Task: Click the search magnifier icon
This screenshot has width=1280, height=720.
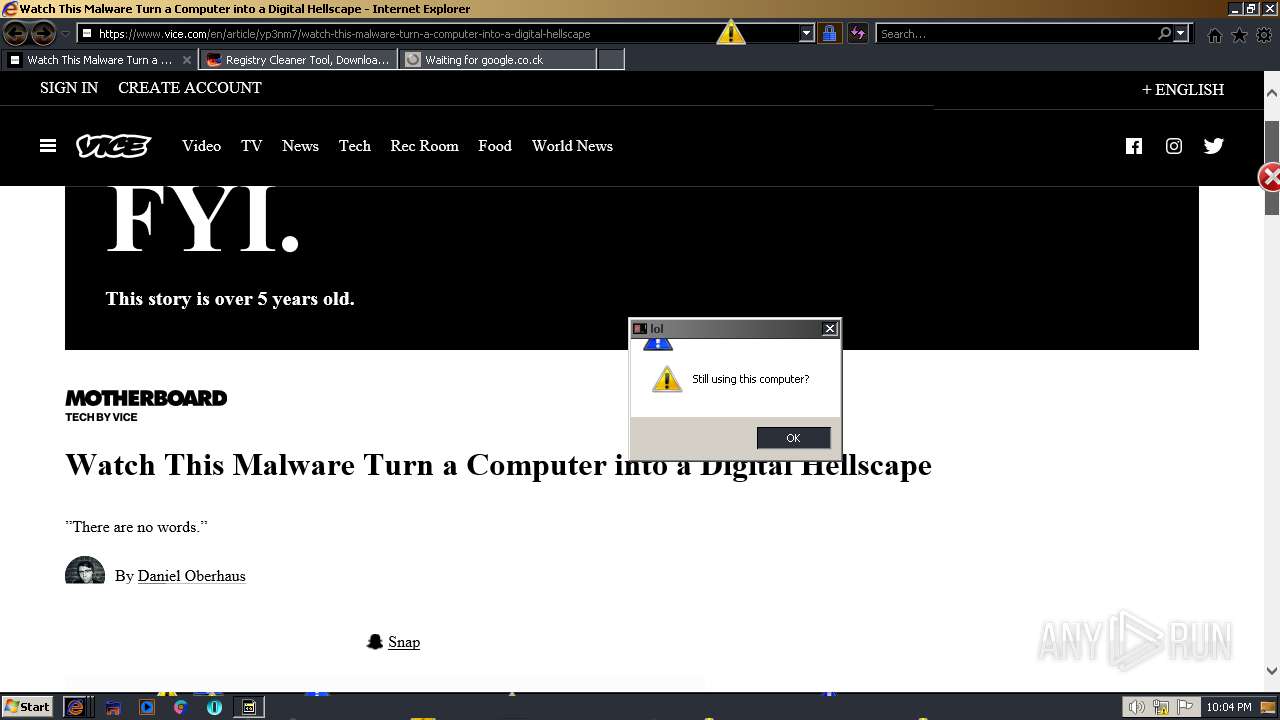Action: [1164, 33]
